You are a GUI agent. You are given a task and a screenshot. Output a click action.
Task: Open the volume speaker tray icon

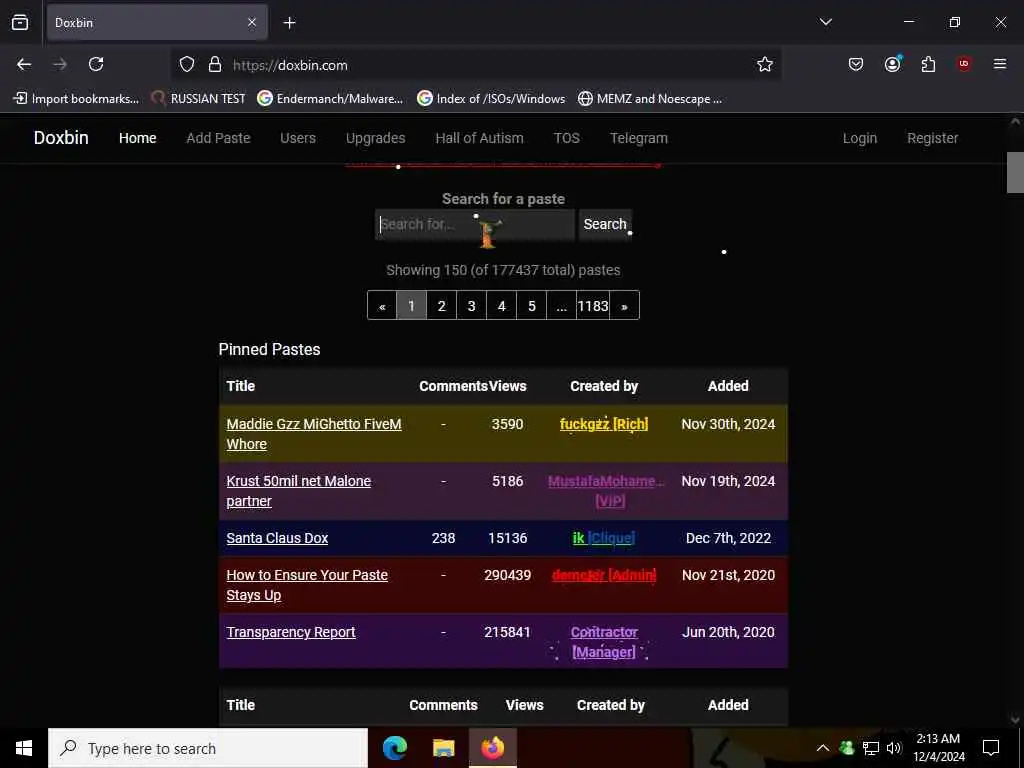coord(894,748)
